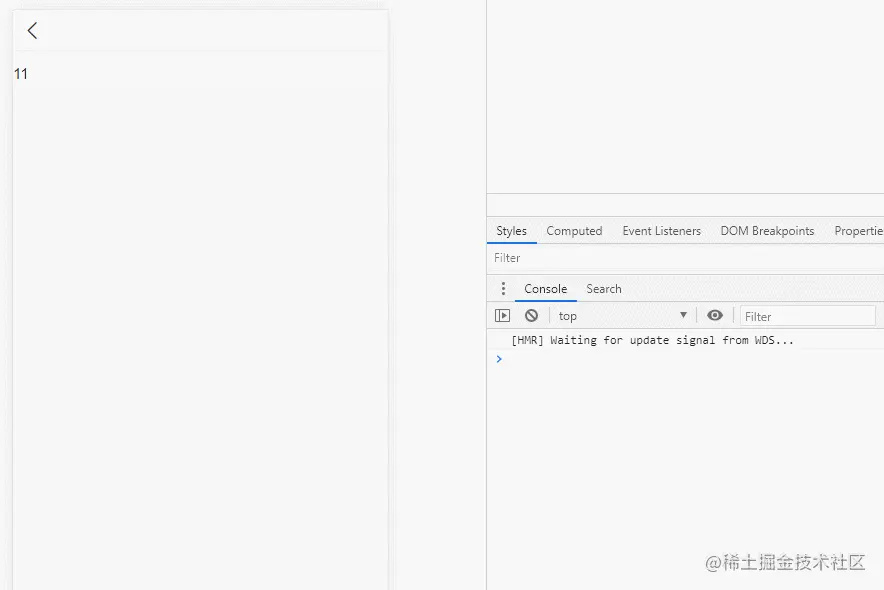The height and width of the screenshot is (590, 884).
Task: Create a live expression with eye icon
Action: click(714, 316)
